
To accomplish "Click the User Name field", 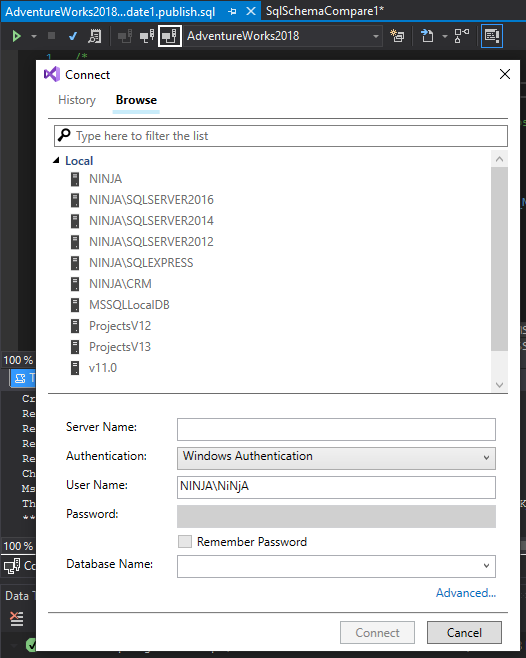I will coord(336,487).
